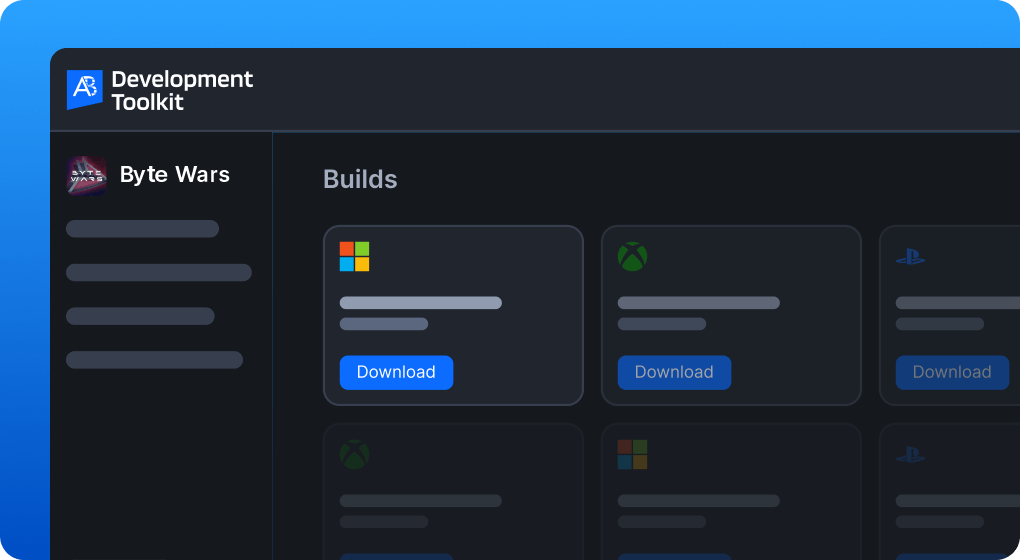Click the dimmed Xbox logo in the bottom row
The height and width of the screenshot is (560, 1020).
355,455
